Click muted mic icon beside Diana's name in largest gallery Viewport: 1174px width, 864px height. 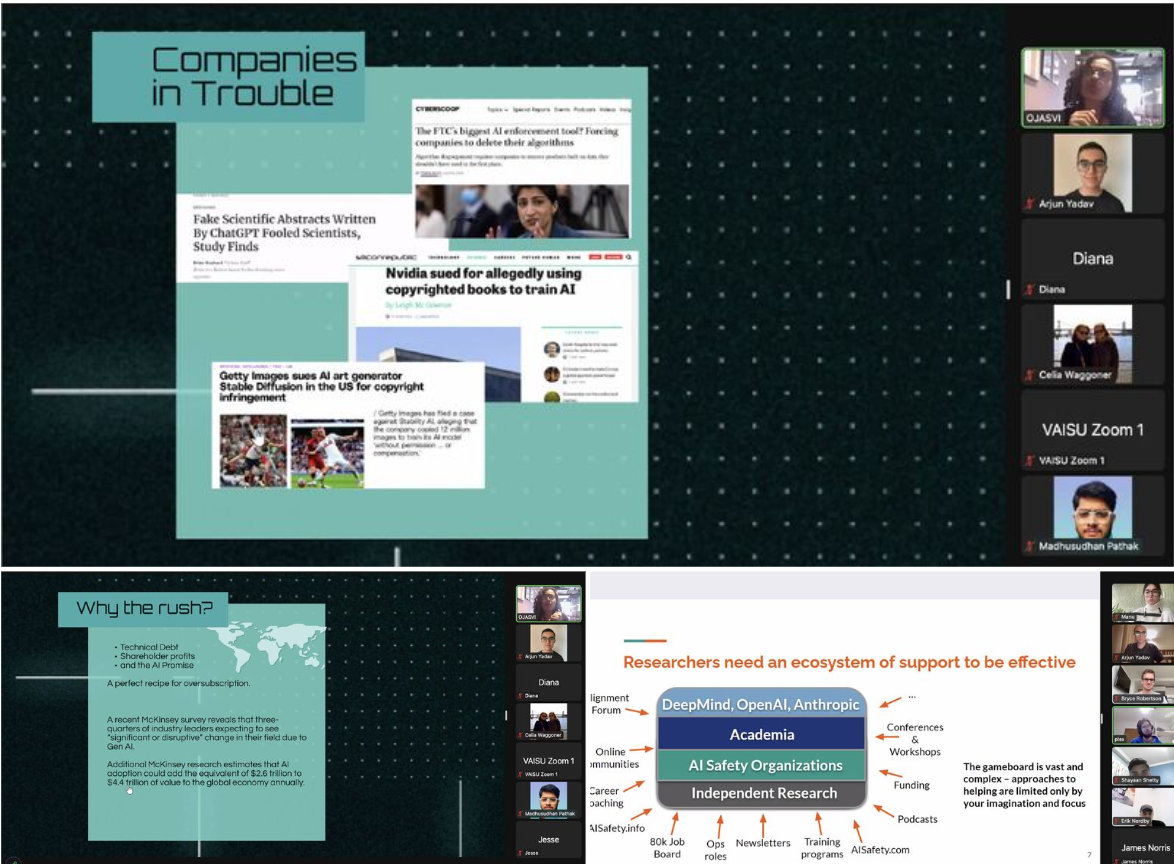point(1030,290)
